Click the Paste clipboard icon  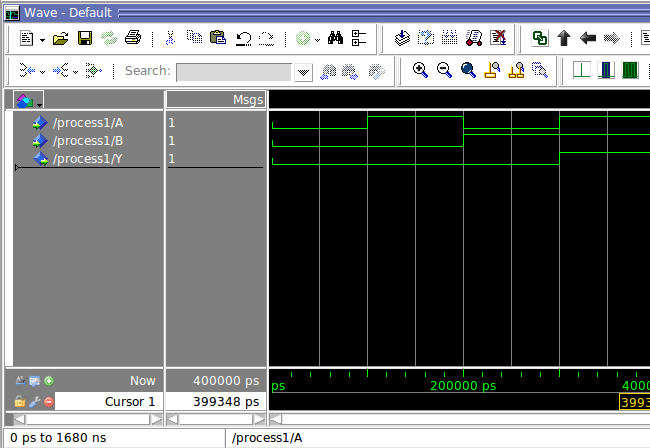pyautogui.click(x=218, y=38)
